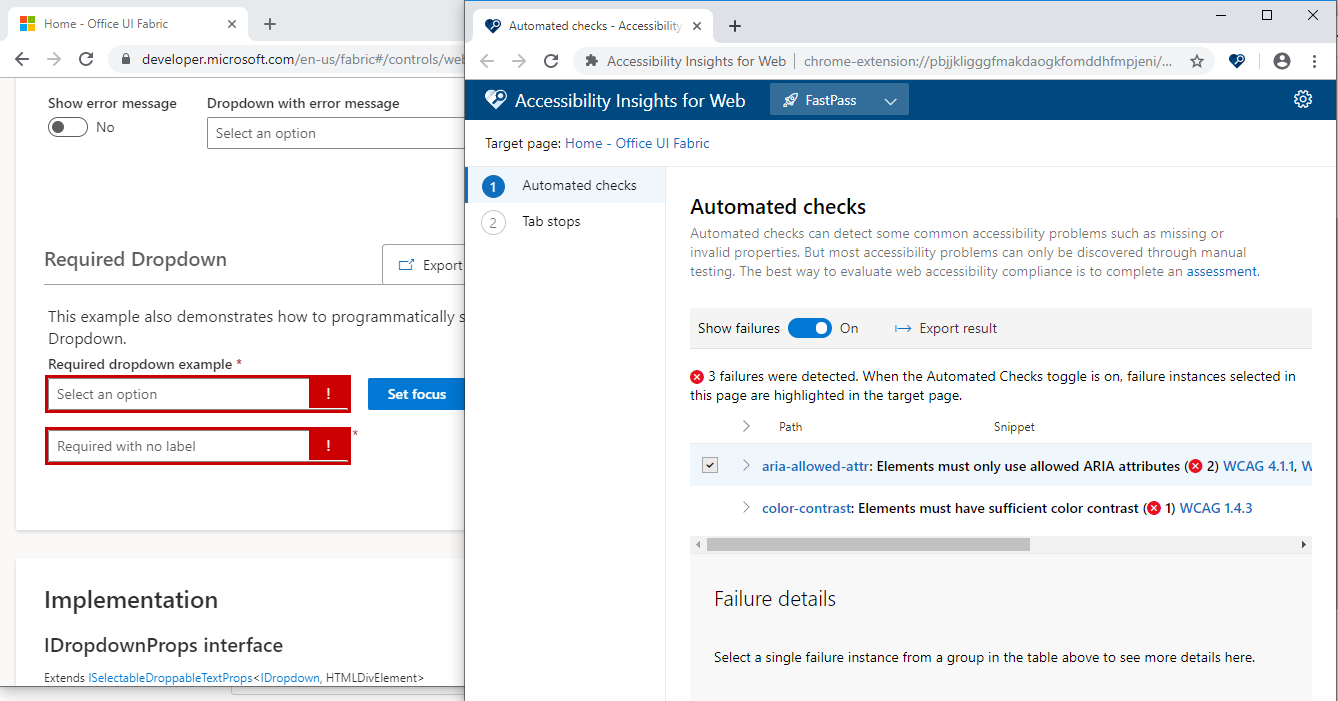Screen dimensions: 1338x701
Task: Open the Dropdown with error message select
Action: [x=335, y=132]
